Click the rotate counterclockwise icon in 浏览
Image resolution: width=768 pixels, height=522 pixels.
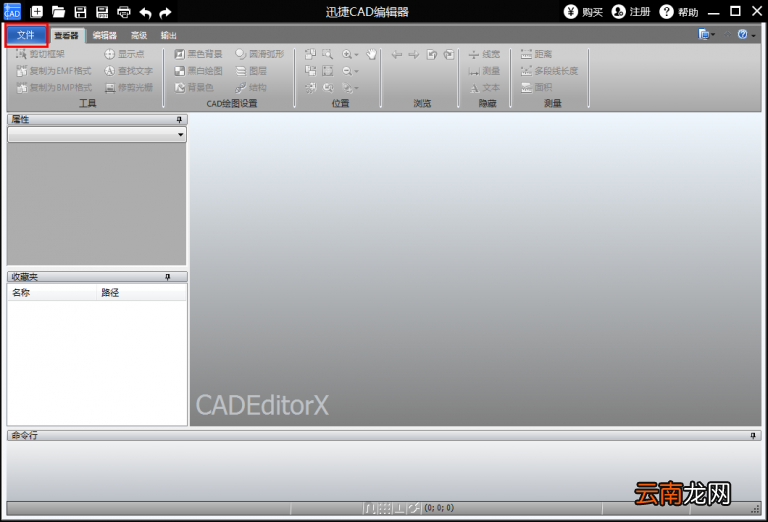[432, 54]
